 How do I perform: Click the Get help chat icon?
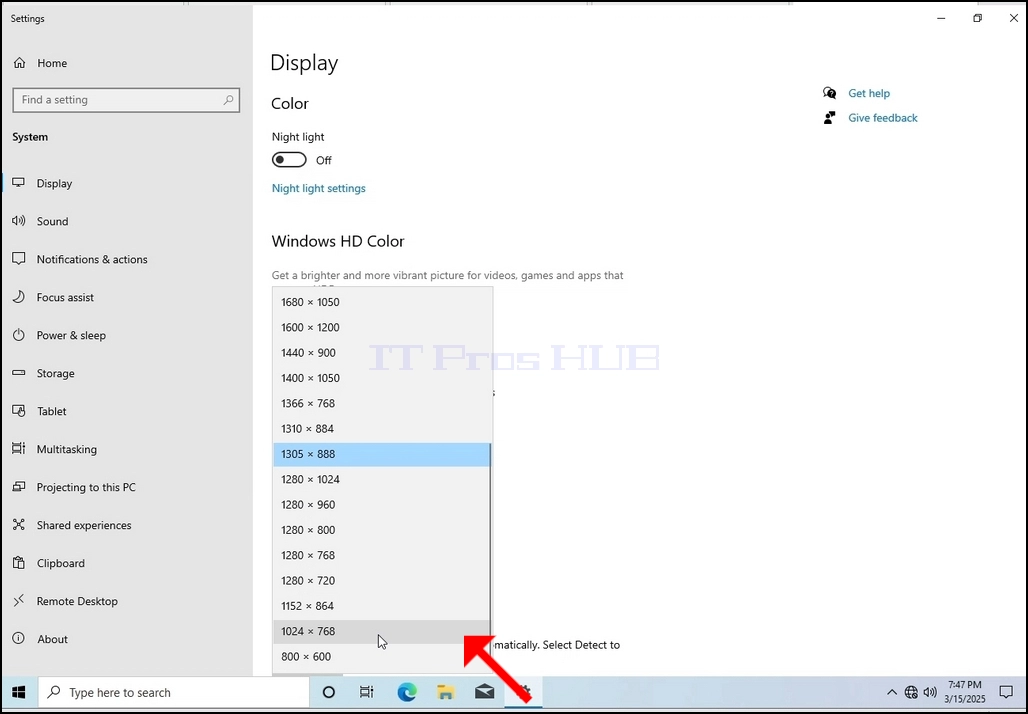(829, 93)
